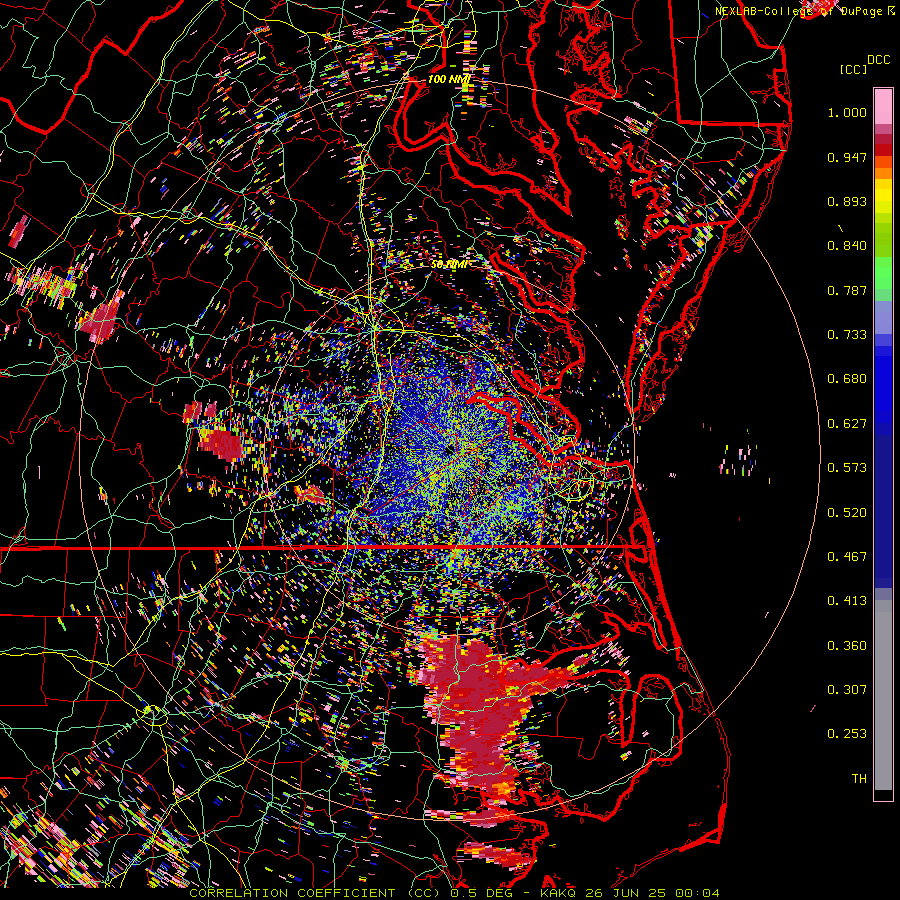Viewport: 900px width, 900px height.
Task: Select the 0.627 legend value
Action: coord(847,424)
